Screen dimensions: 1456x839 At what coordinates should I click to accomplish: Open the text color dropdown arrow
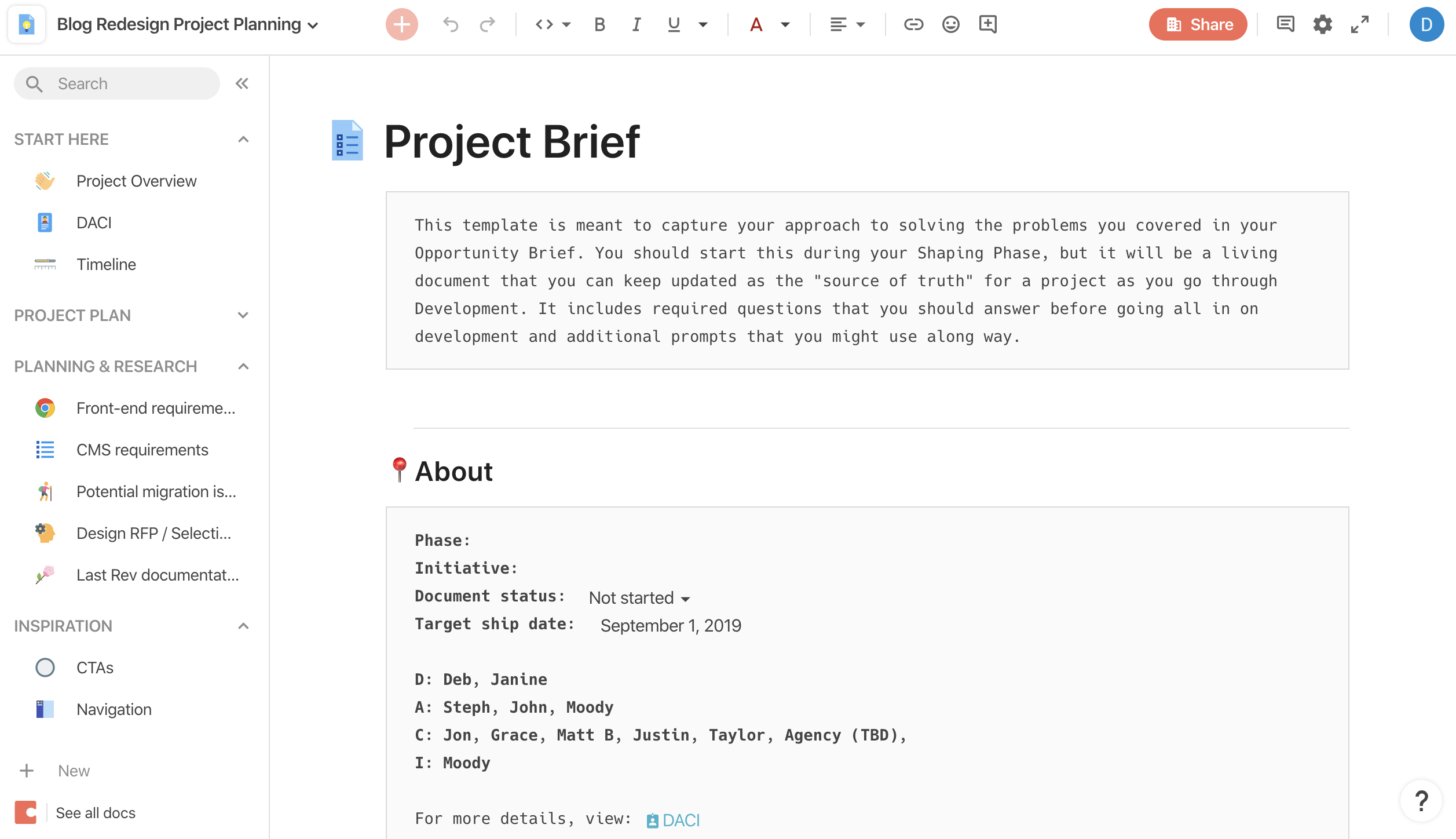pyautogui.click(x=785, y=24)
